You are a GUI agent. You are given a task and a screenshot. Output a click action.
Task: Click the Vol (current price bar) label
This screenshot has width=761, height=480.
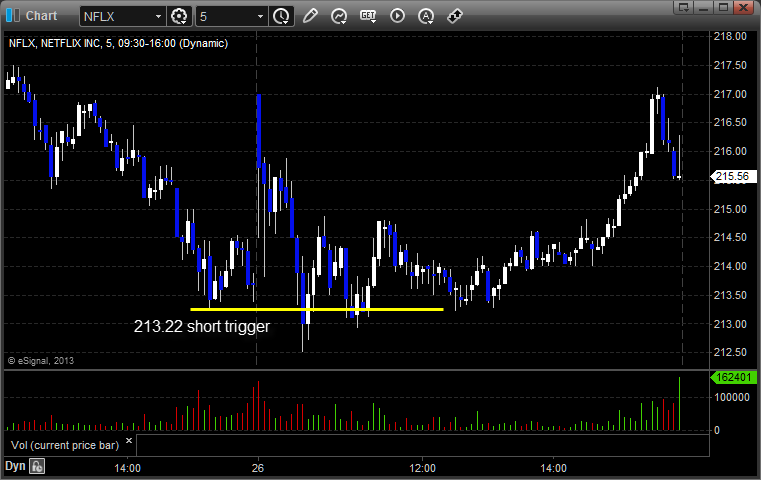[65, 445]
